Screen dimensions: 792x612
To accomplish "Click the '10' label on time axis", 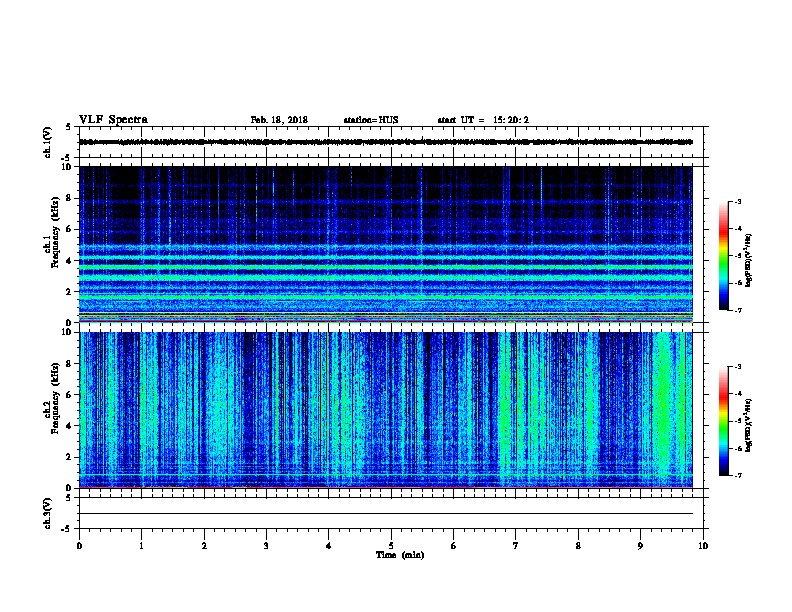I will coord(703,546).
